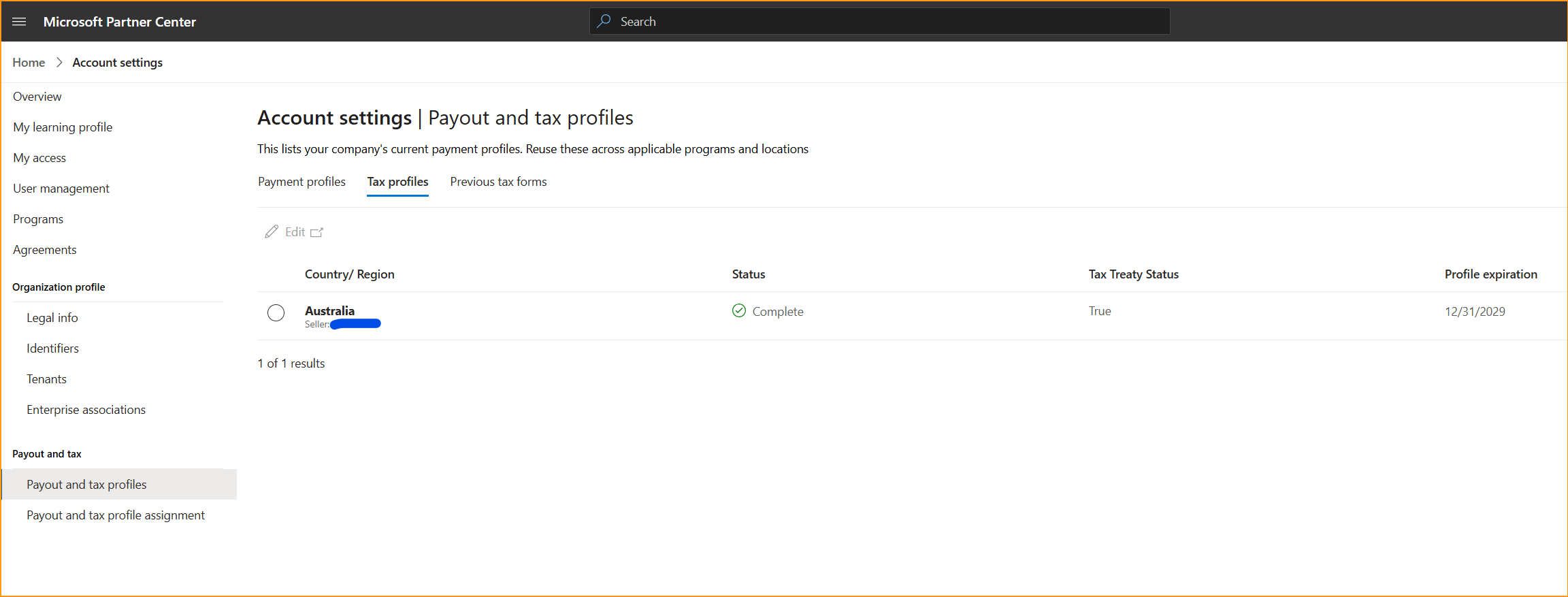Click in the Search input field
Image resolution: width=1568 pixels, height=597 pixels.
point(879,21)
